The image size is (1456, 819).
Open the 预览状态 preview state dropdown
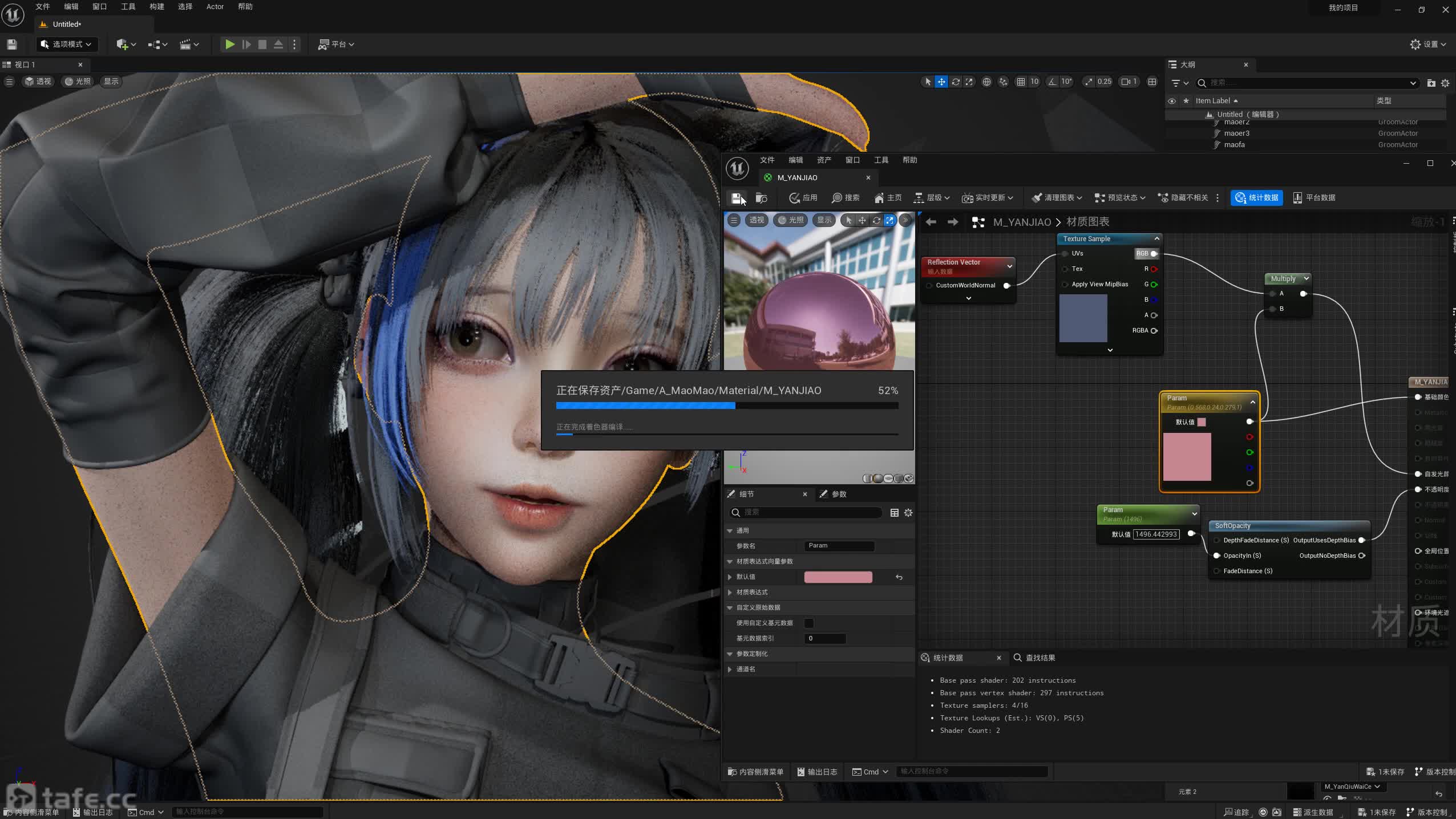pyautogui.click(x=1120, y=198)
